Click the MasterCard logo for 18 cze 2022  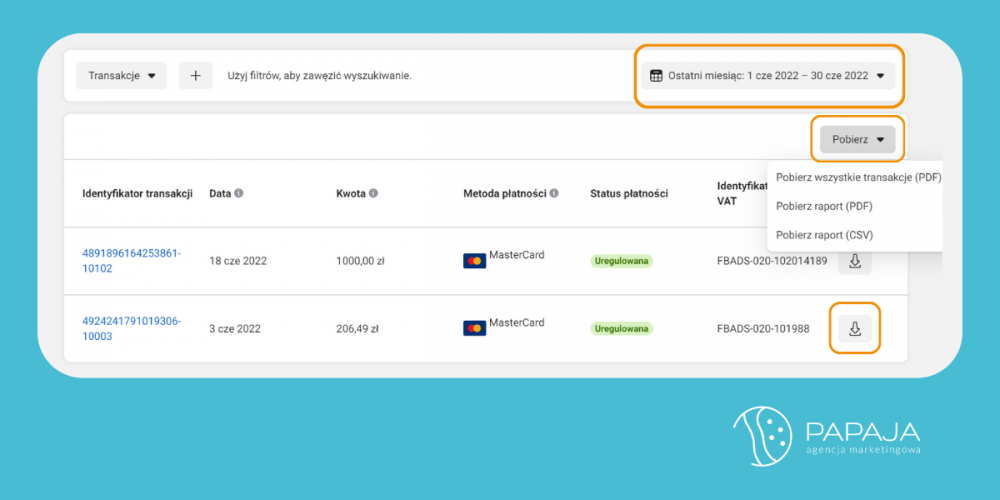pyautogui.click(x=474, y=261)
